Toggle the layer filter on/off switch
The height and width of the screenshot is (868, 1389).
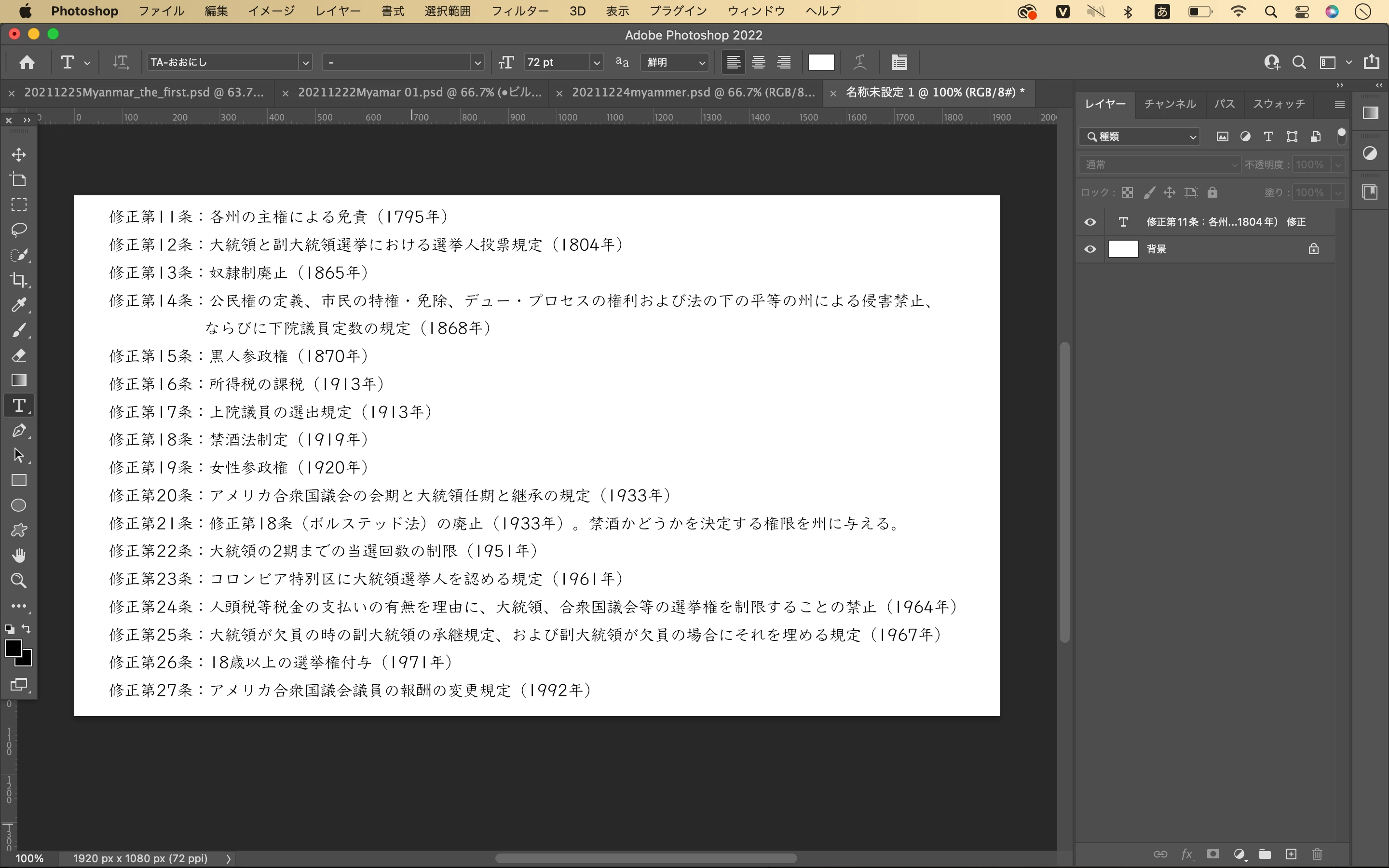tap(1341, 136)
